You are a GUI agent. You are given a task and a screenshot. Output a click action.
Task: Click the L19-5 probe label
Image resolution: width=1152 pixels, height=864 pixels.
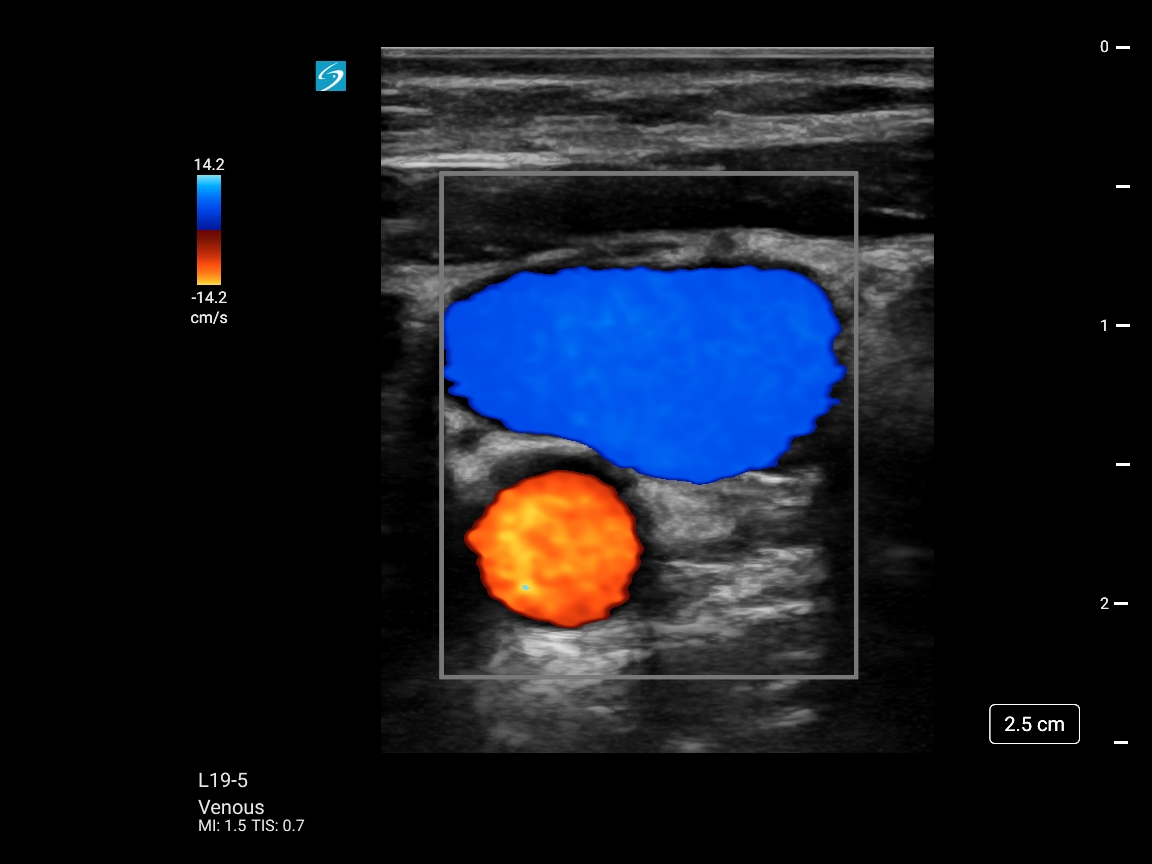[x=223, y=780]
